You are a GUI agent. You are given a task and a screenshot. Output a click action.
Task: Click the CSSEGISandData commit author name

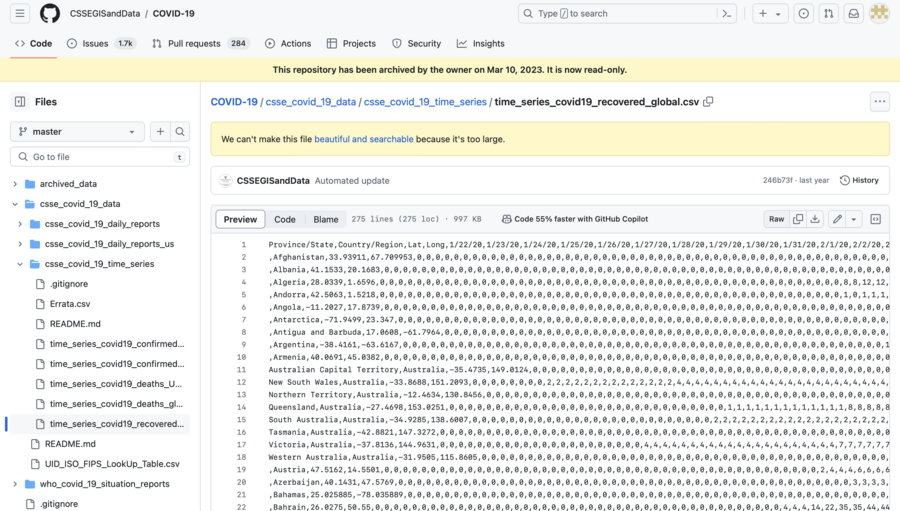click(x=273, y=180)
